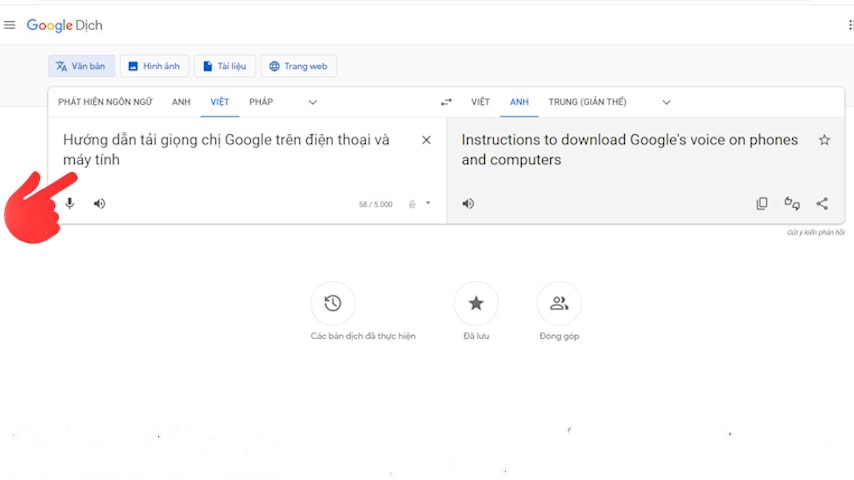Copy the translated text
This screenshot has width=854, height=480.
point(762,203)
